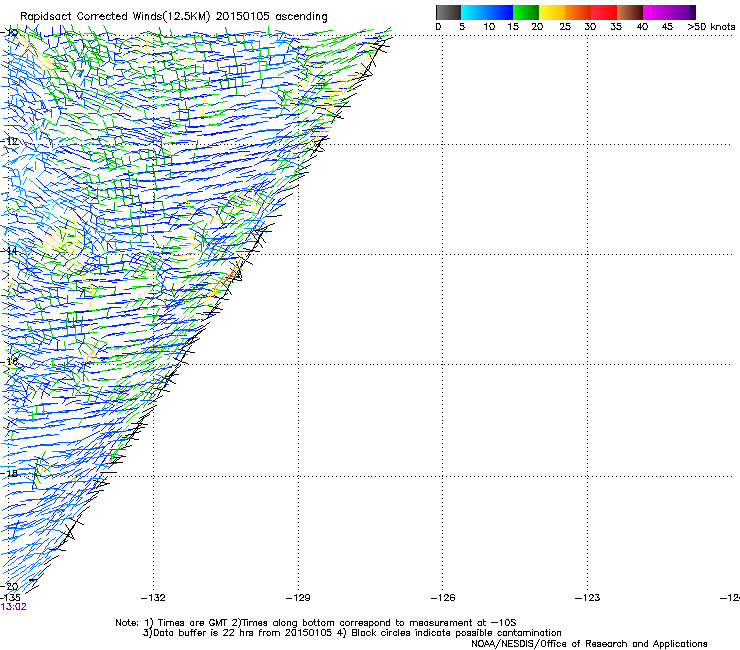740x650 pixels.
Task: Click the legend label "25"
Action: (565, 27)
